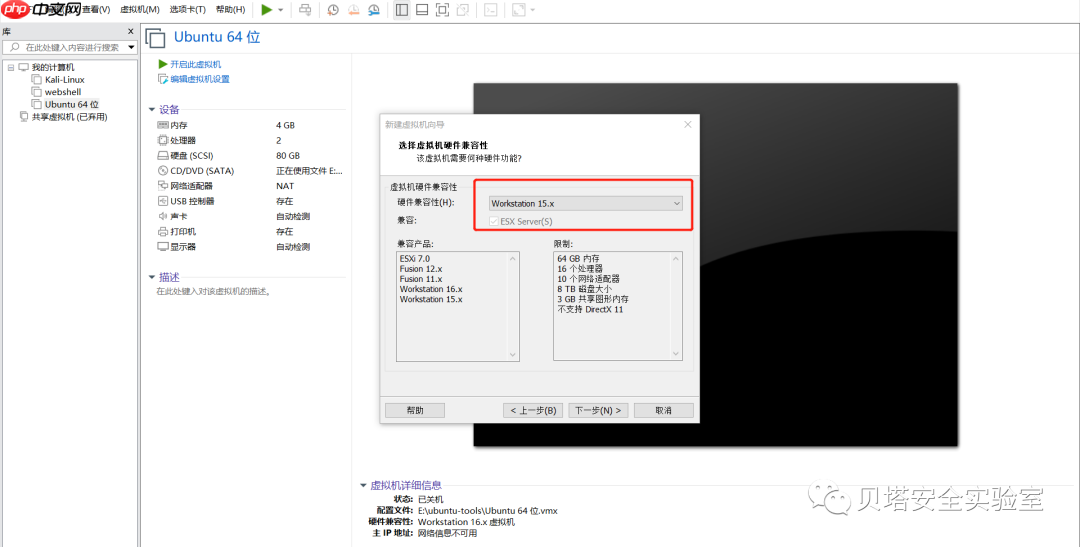Select webshell virtual machine in library

point(63,92)
